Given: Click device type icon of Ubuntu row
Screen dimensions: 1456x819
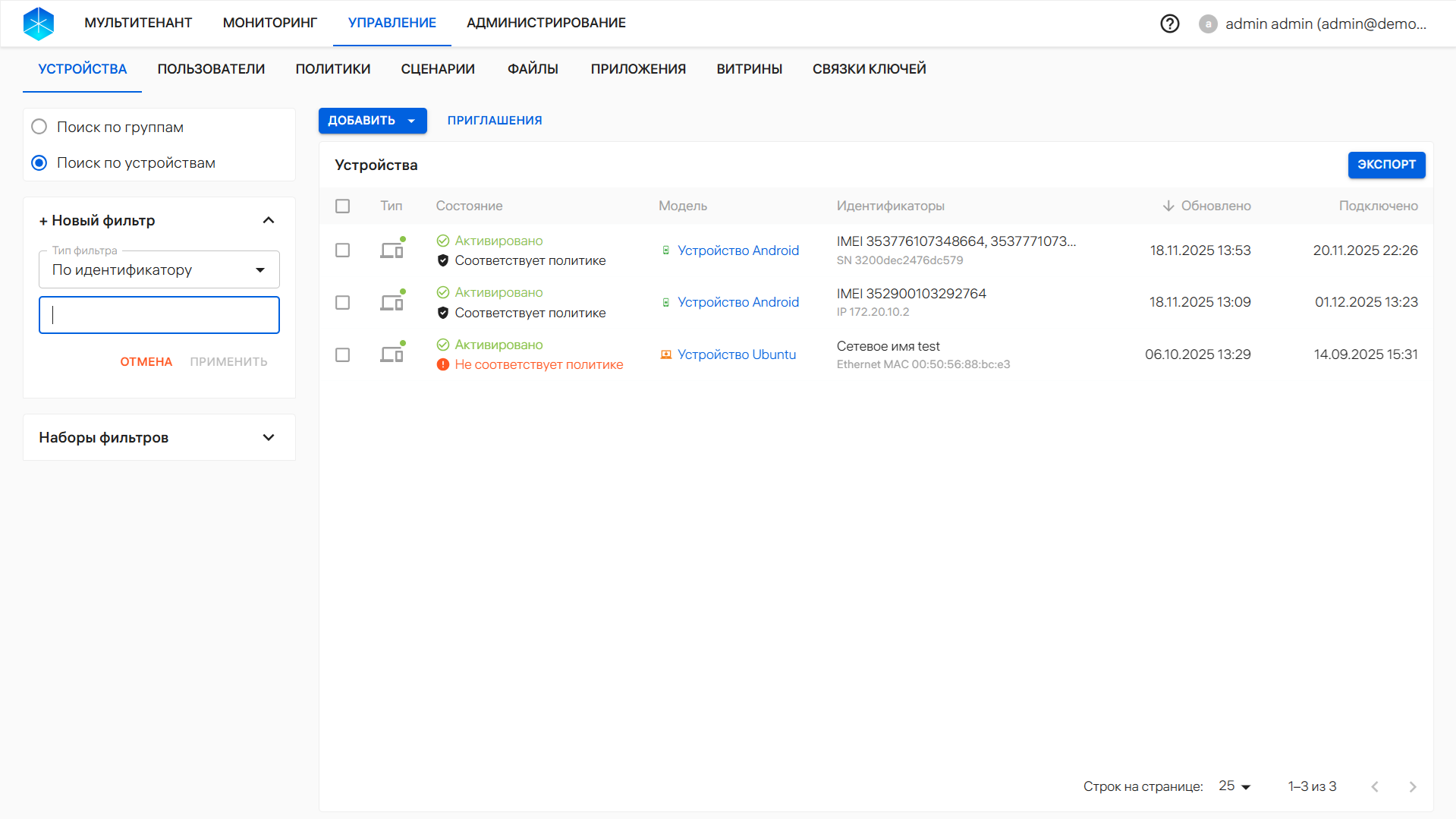Looking at the screenshot, I should coord(392,354).
